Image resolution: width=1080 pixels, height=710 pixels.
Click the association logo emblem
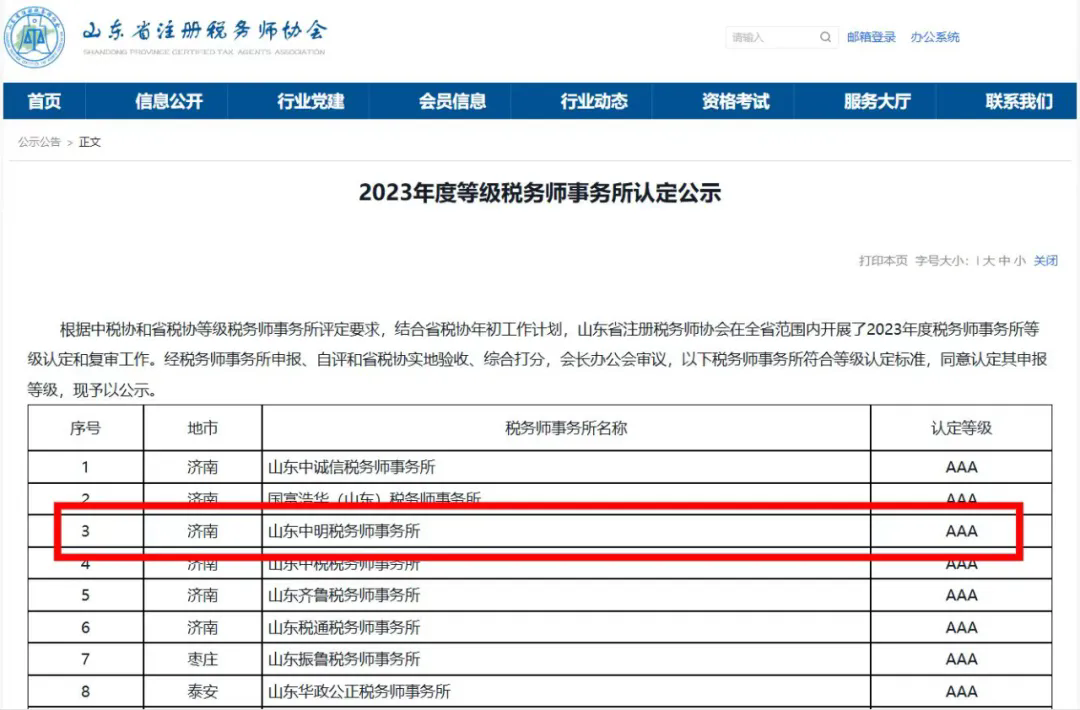coord(34,37)
